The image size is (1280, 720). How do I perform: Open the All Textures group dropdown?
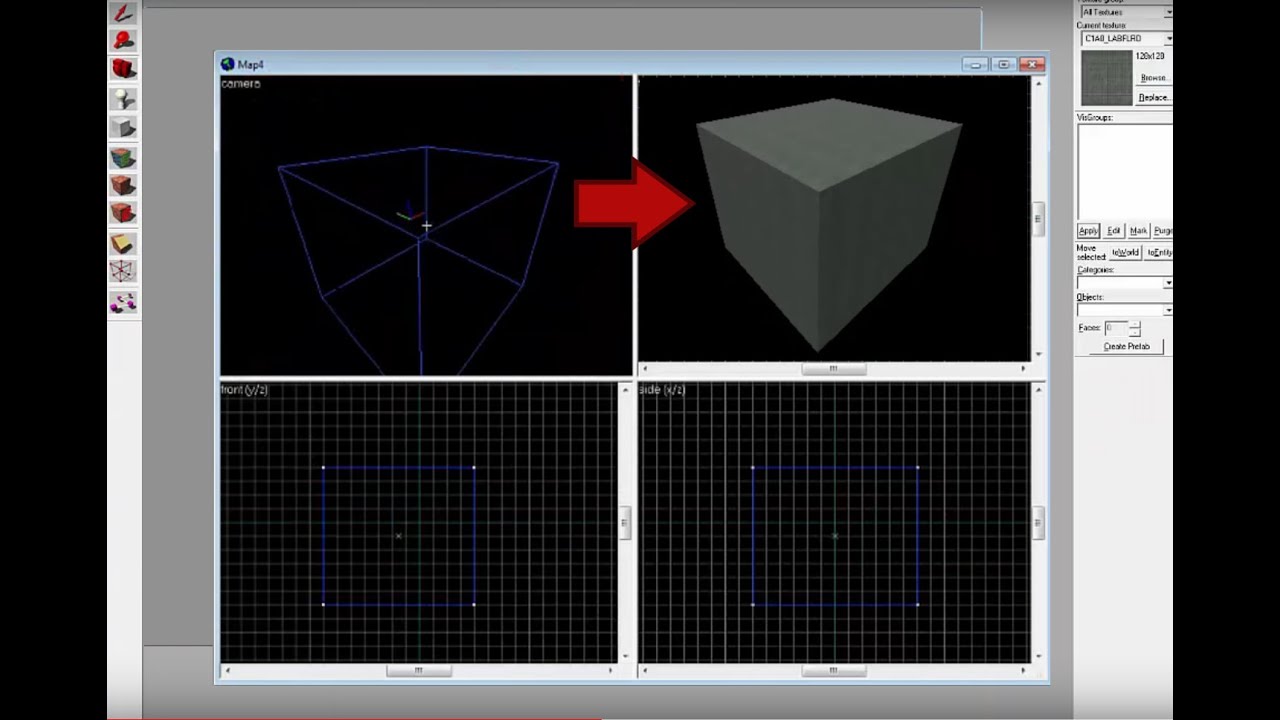(x=1126, y=12)
